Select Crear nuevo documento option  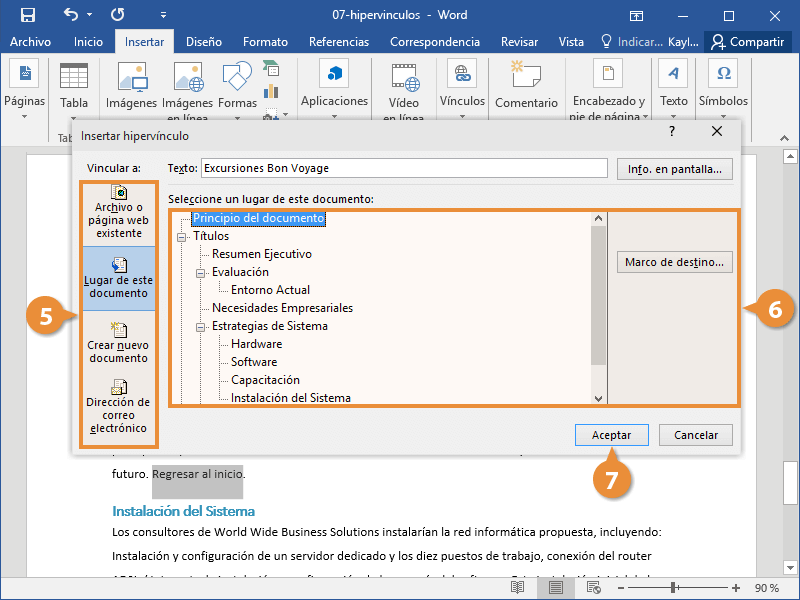(x=119, y=343)
